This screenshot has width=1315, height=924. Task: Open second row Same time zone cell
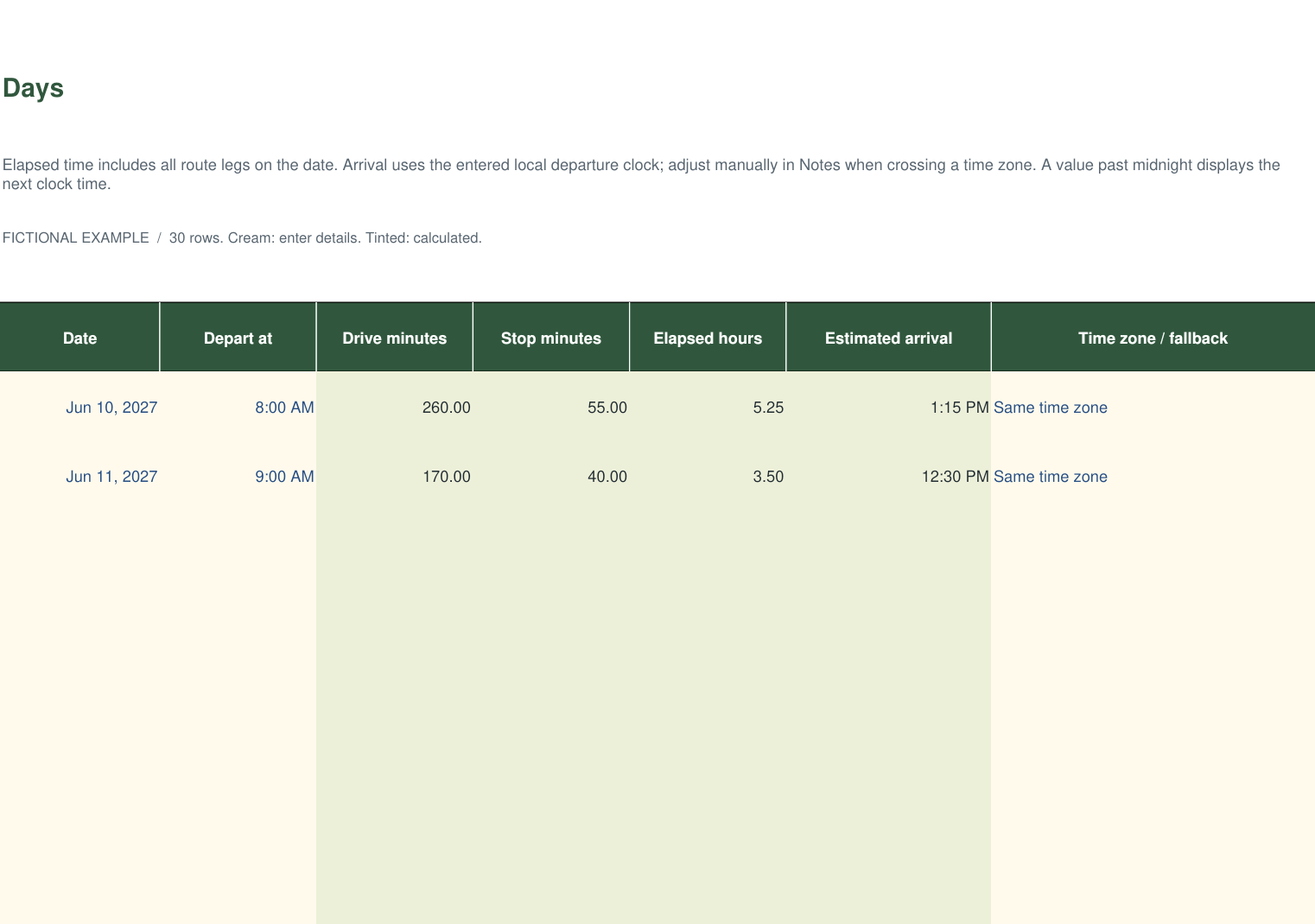[x=1153, y=476]
